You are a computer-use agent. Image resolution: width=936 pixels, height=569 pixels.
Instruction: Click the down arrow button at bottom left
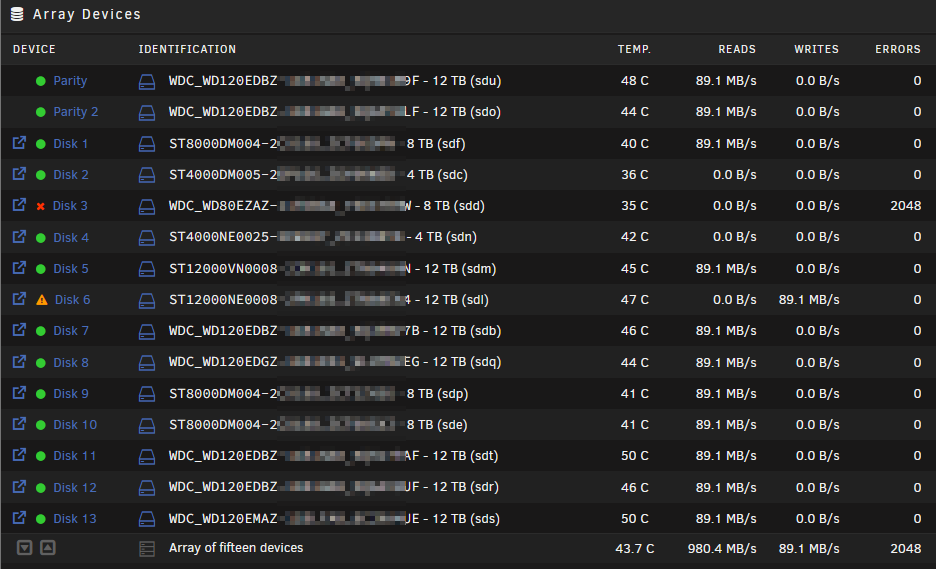(x=24, y=548)
